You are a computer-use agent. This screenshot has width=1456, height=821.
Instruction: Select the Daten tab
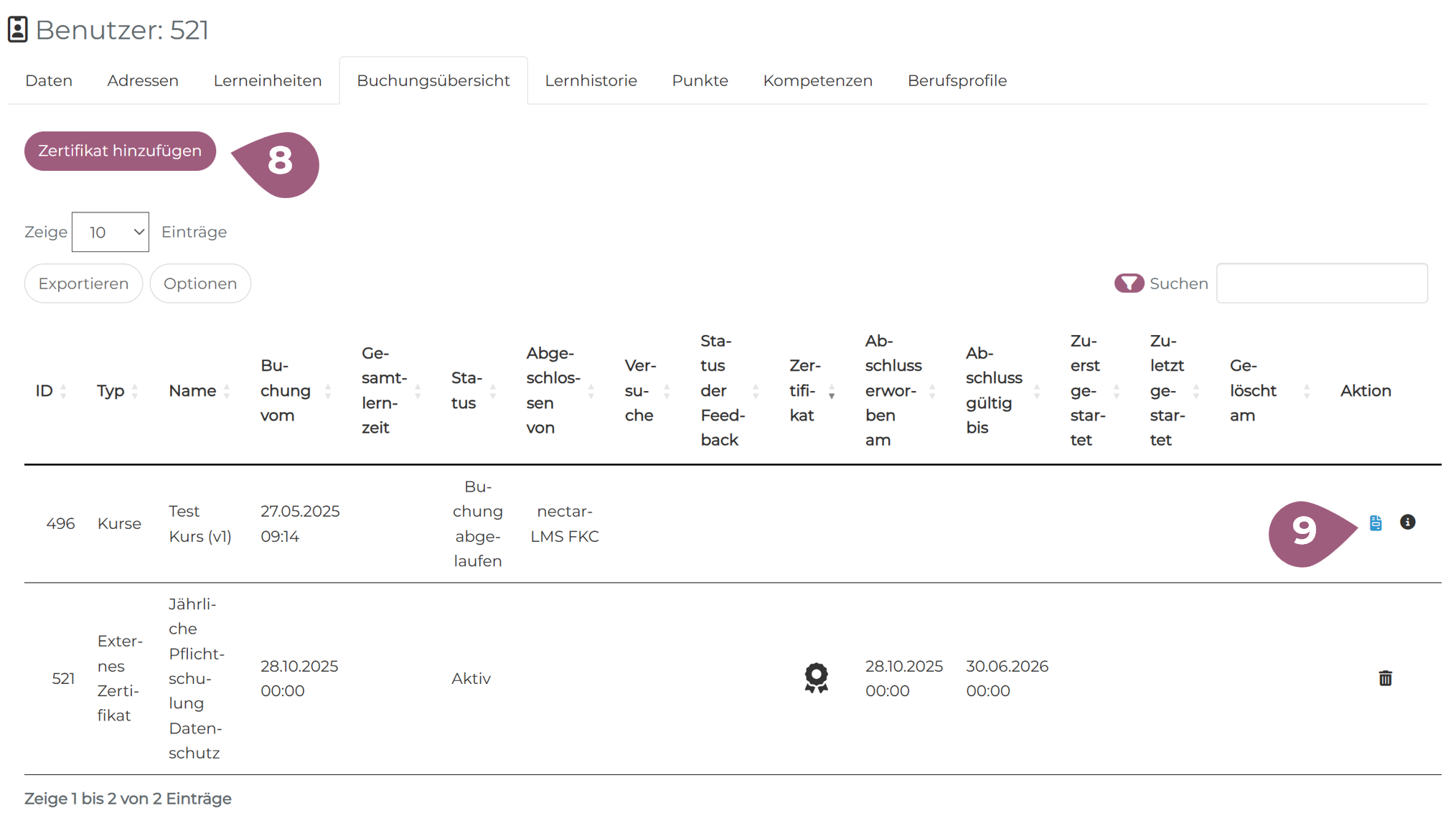pyautogui.click(x=49, y=80)
